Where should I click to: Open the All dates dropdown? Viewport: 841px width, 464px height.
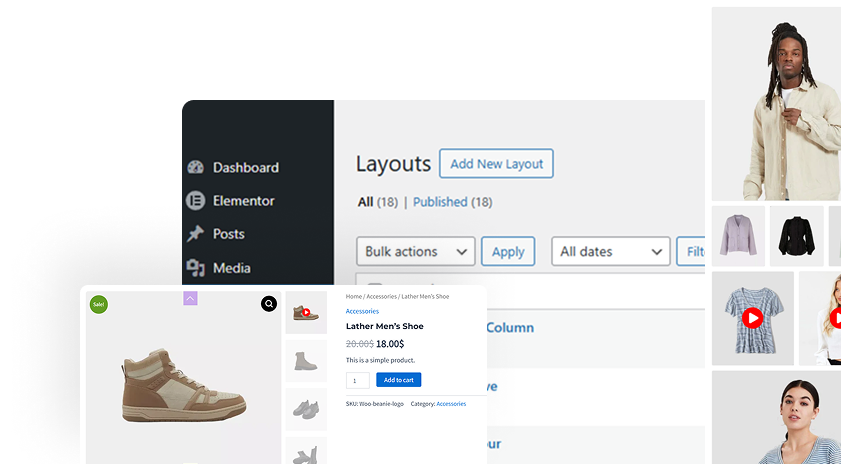pos(610,252)
